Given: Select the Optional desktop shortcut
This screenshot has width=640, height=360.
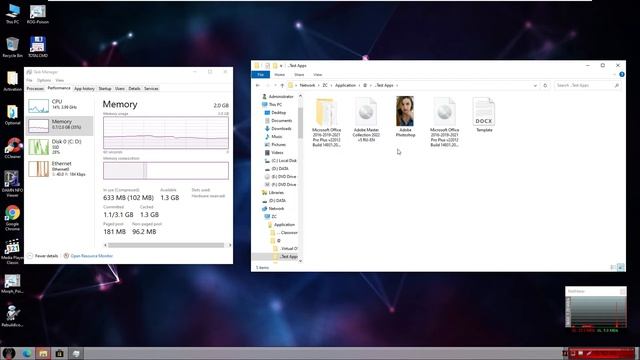Looking at the screenshot, I should pyautogui.click(x=12, y=115).
